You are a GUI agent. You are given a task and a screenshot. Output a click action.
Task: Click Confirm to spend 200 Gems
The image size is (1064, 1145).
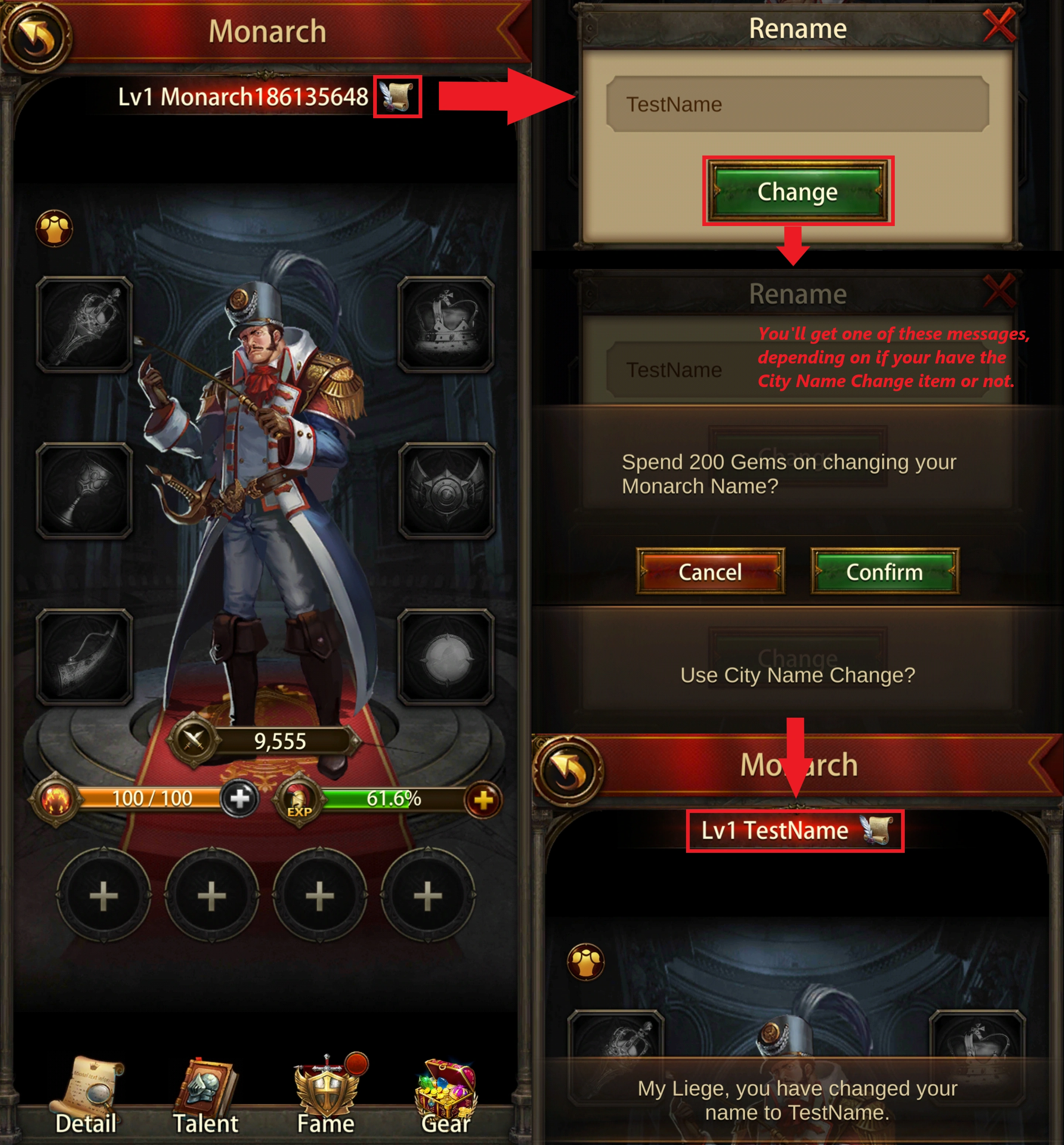click(x=885, y=571)
